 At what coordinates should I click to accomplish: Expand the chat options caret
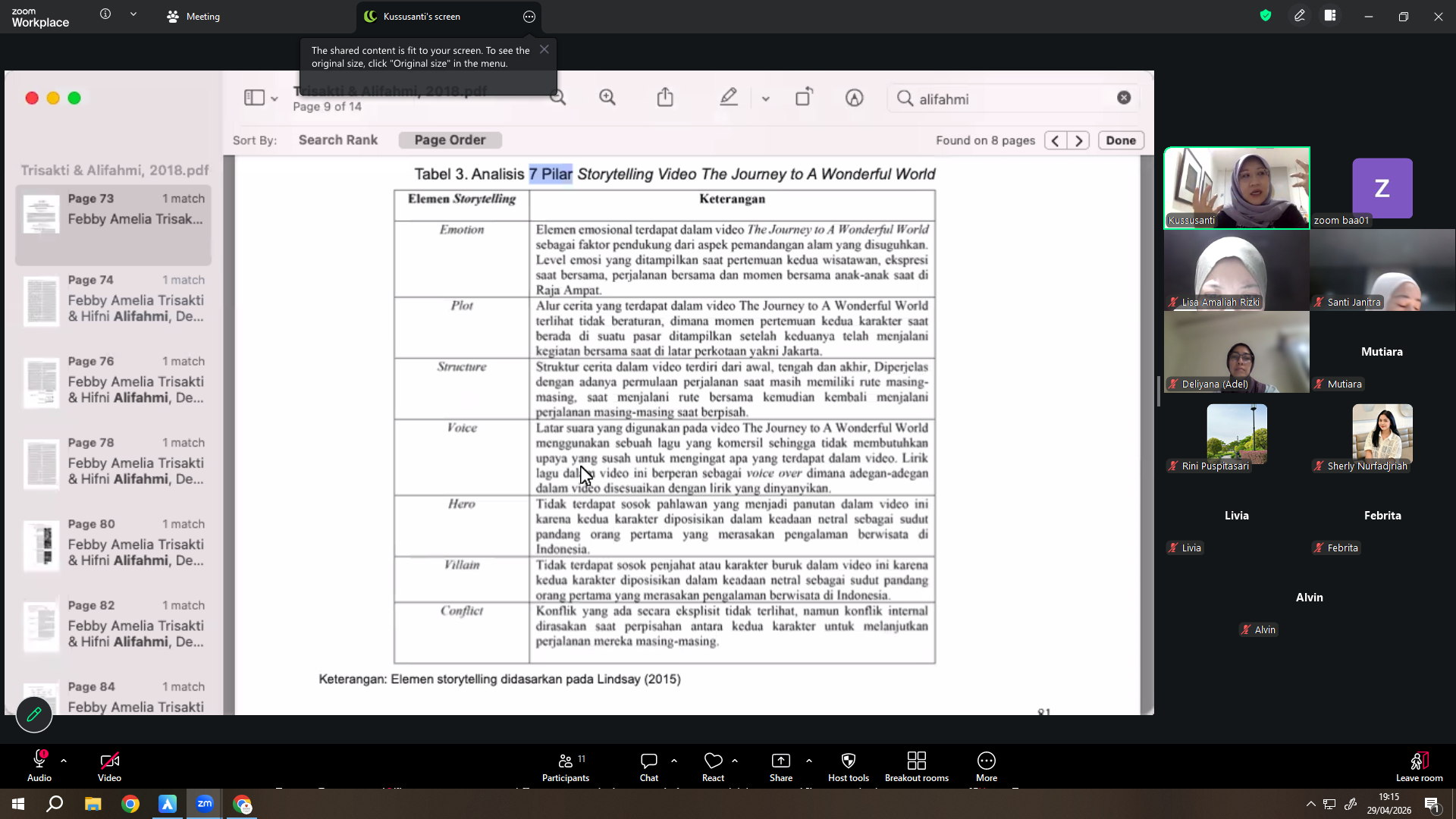(674, 760)
